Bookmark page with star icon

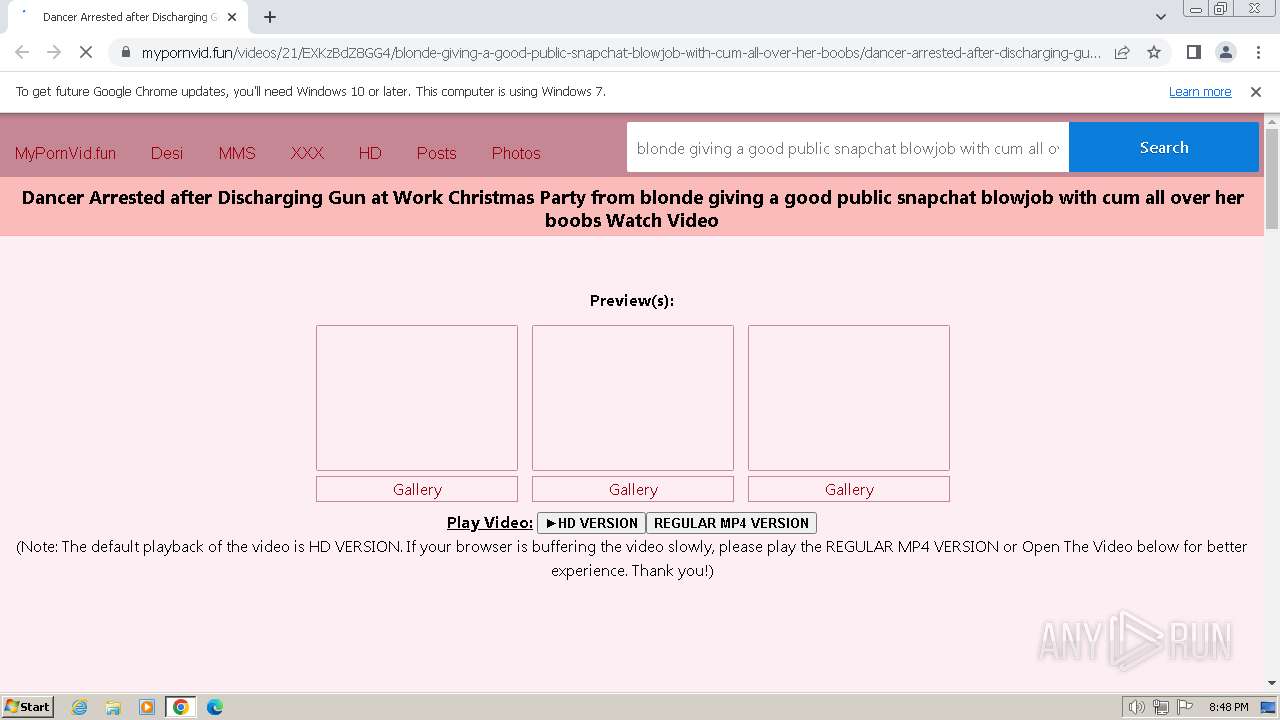tap(1154, 52)
